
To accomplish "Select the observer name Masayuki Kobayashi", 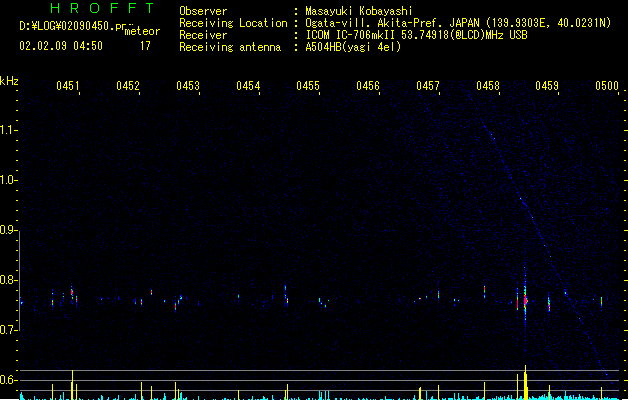I will 359,11.
